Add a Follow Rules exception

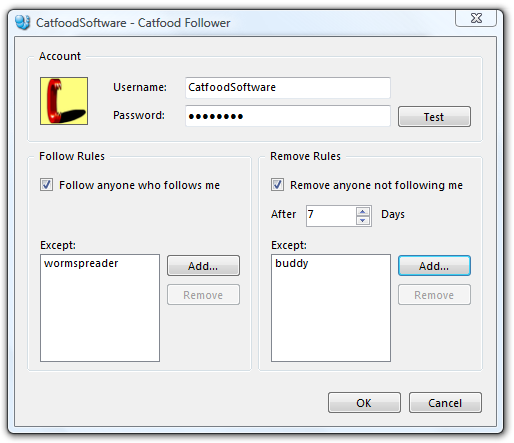point(203,266)
